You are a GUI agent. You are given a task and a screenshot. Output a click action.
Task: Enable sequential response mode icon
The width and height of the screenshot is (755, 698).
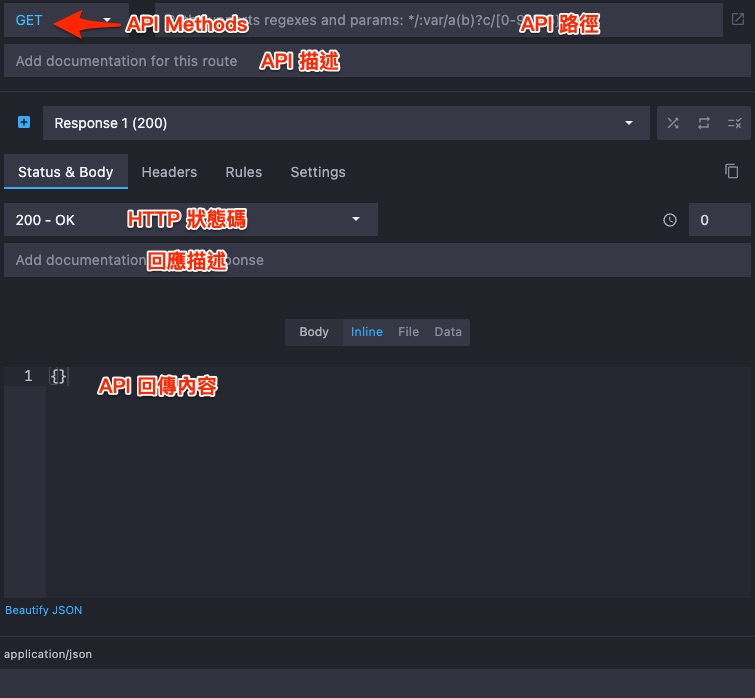pyautogui.click(x=704, y=123)
